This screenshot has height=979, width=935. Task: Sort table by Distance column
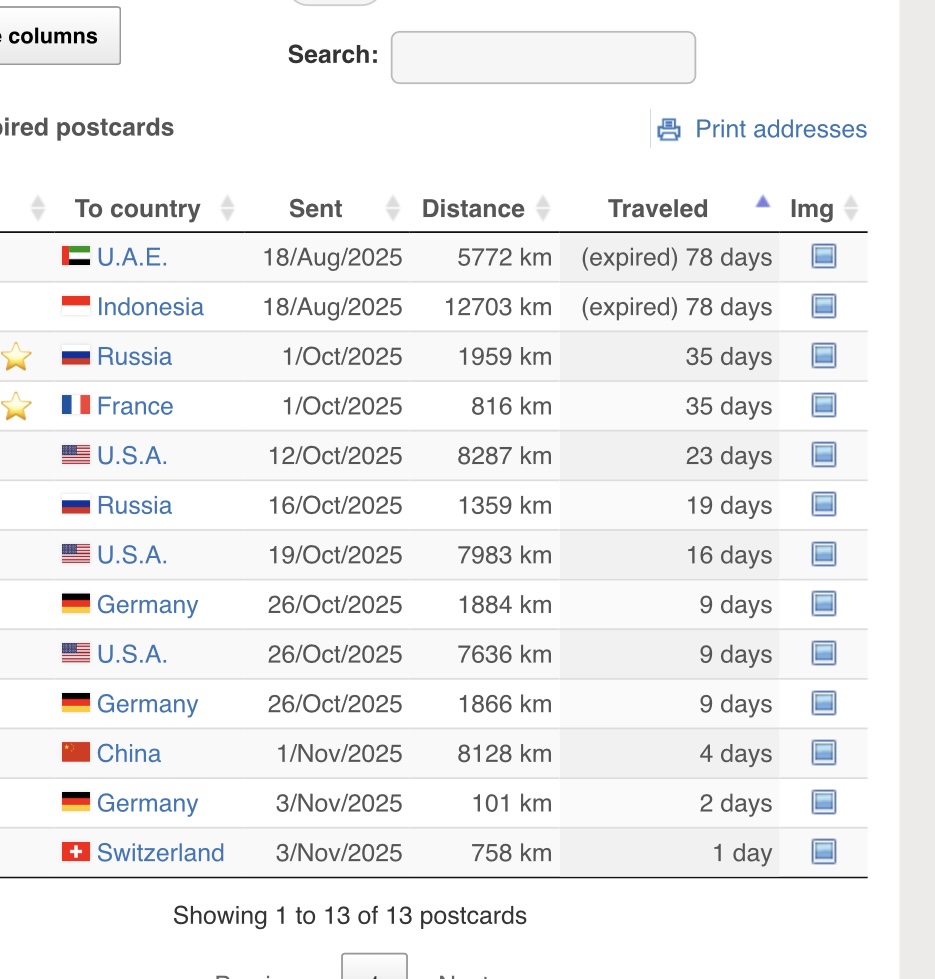(473, 209)
